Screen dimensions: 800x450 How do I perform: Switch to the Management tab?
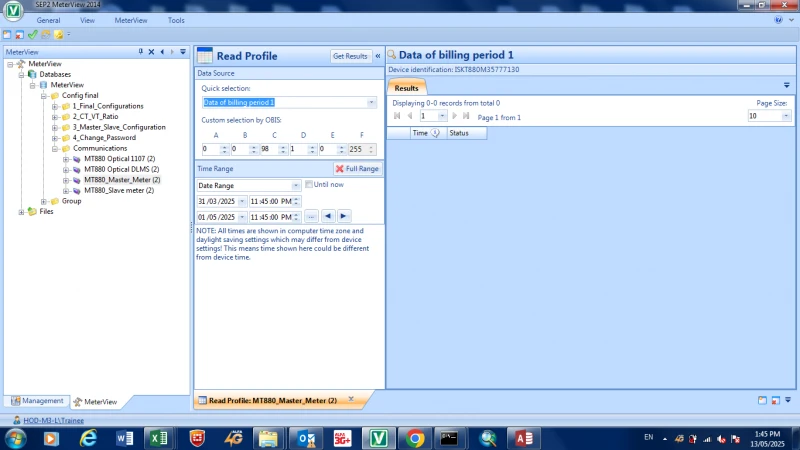tap(37, 401)
